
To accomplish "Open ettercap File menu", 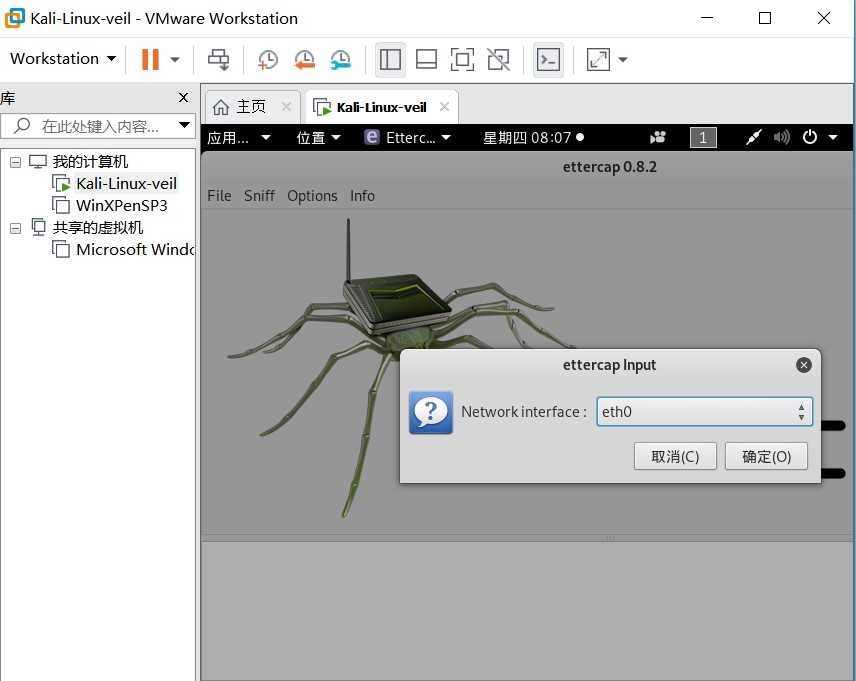I will click(x=219, y=196).
